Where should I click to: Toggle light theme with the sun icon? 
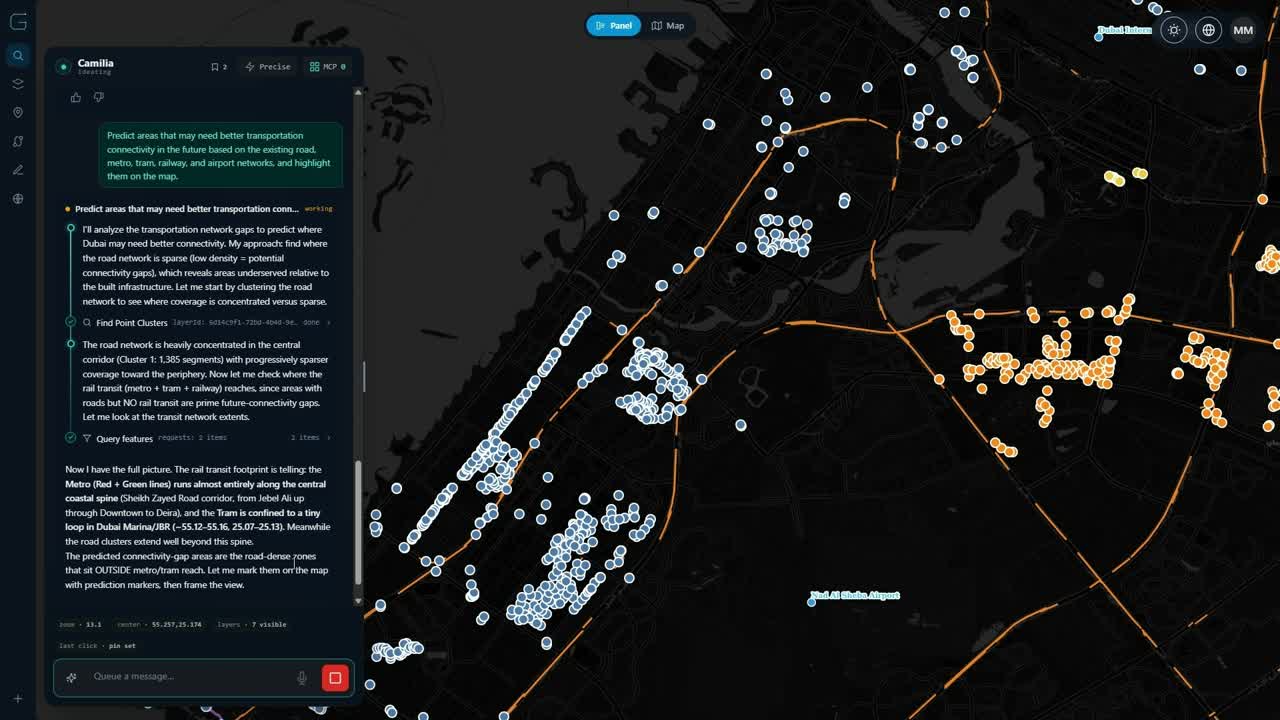[1174, 30]
